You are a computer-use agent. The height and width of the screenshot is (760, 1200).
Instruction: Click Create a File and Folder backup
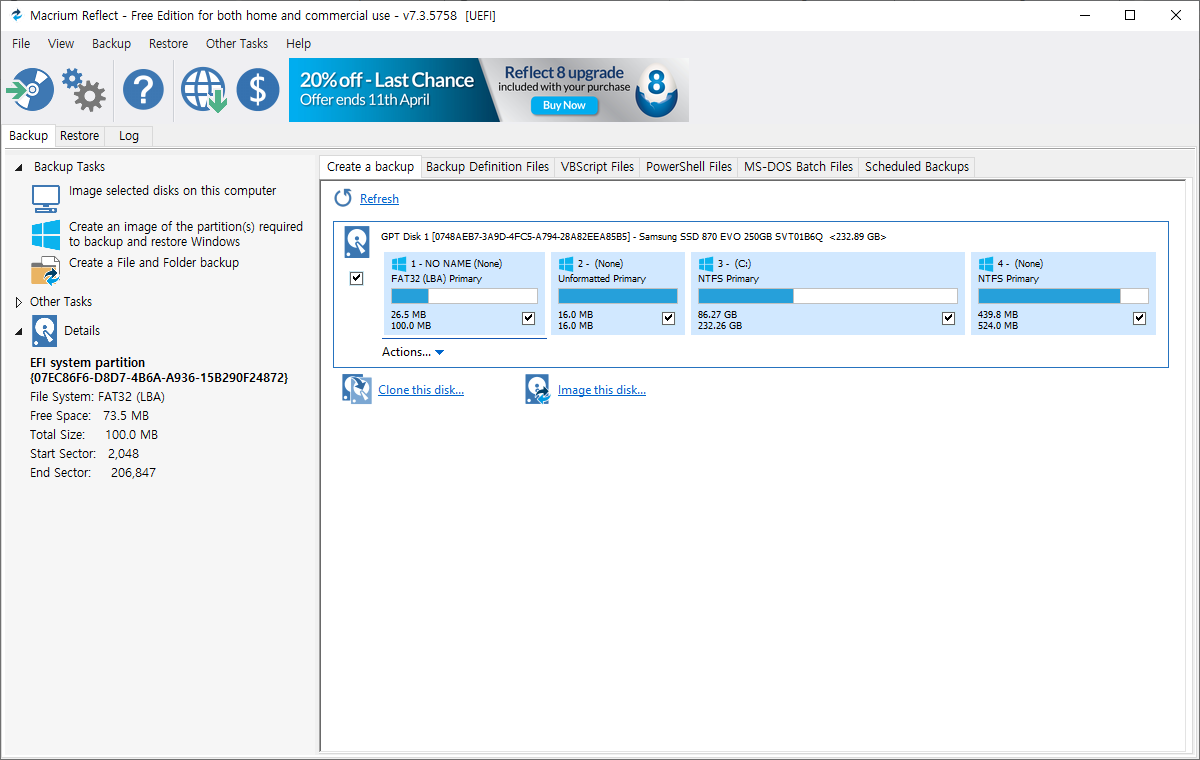(154, 263)
